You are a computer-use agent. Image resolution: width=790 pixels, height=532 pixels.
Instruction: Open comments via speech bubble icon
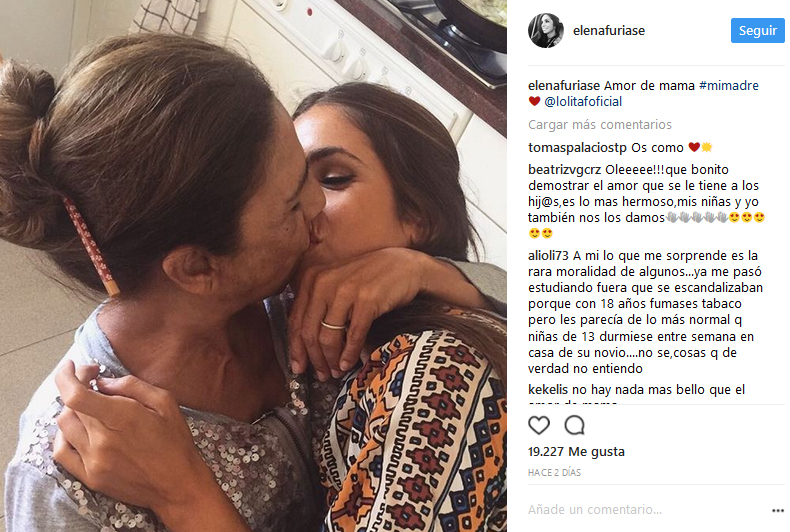pyautogui.click(x=574, y=426)
